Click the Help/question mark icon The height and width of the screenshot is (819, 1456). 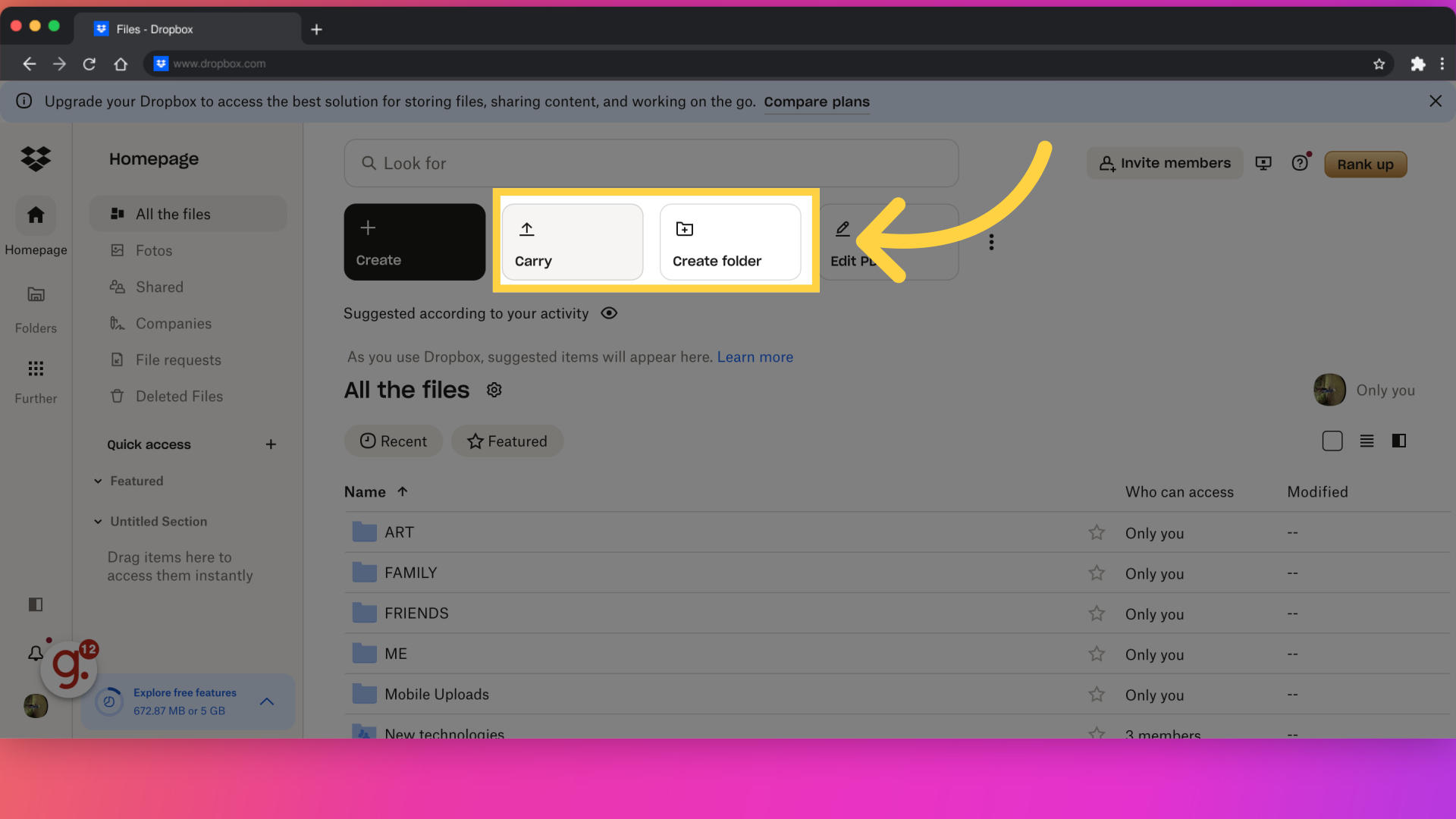(x=1300, y=163)
